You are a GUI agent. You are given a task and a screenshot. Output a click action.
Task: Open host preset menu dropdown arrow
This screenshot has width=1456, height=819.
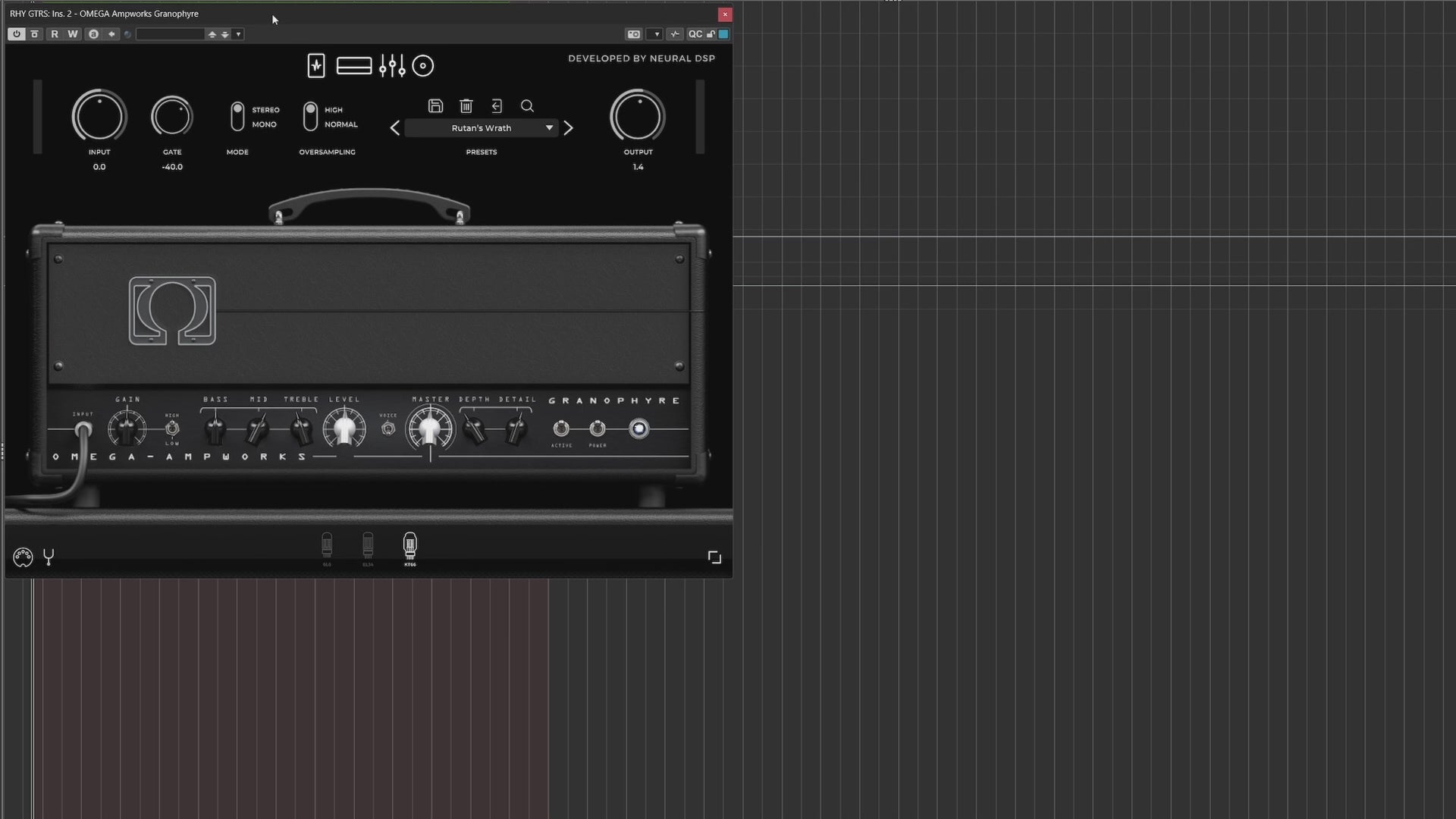pyautogui.click(x=238, y=34)
